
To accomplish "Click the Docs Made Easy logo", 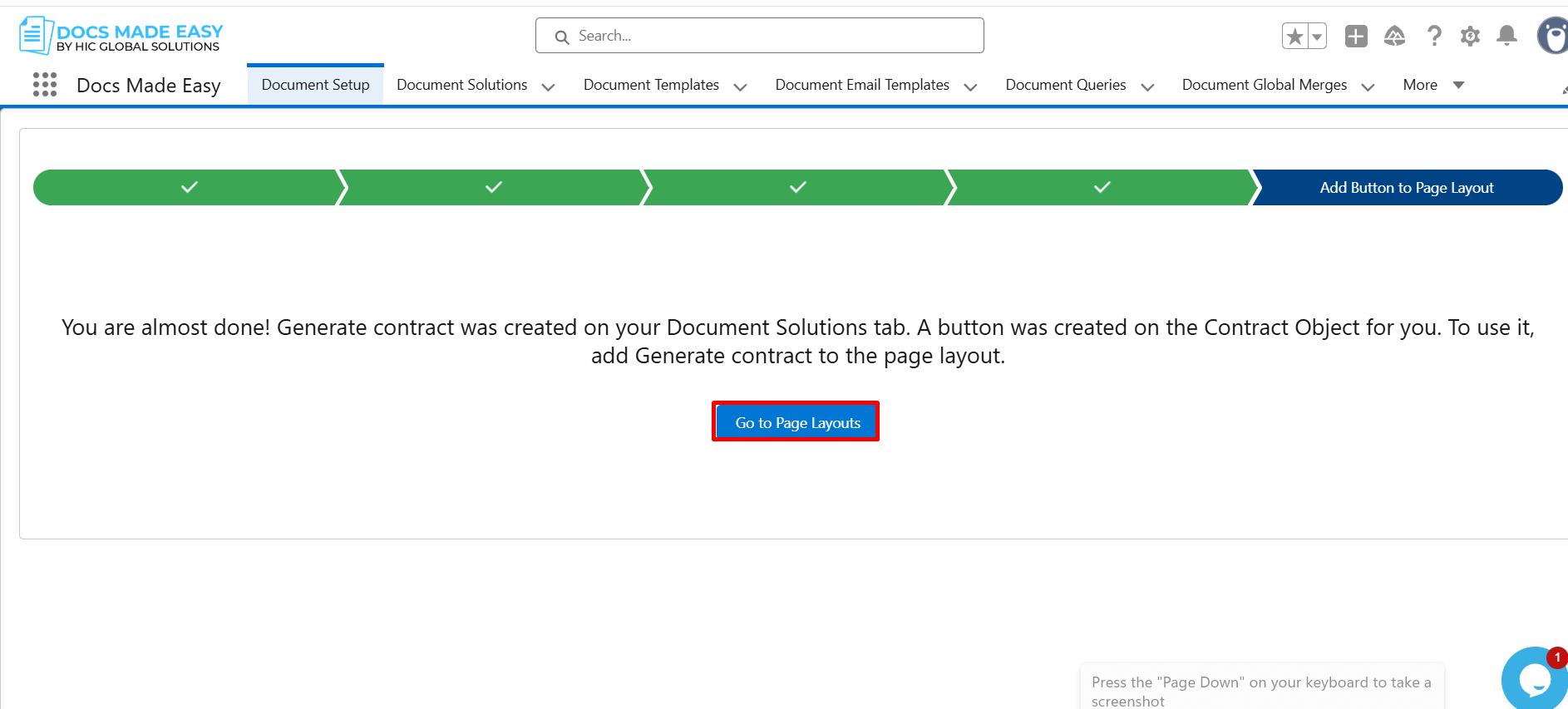I will 121,37.
